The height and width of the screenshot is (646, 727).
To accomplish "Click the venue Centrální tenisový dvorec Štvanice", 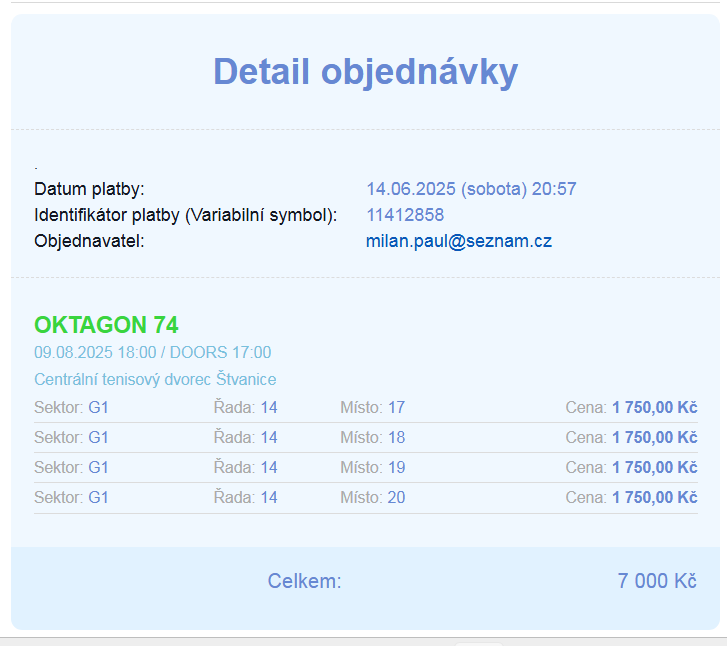I will pyautogui.click(x=155, y=379).
